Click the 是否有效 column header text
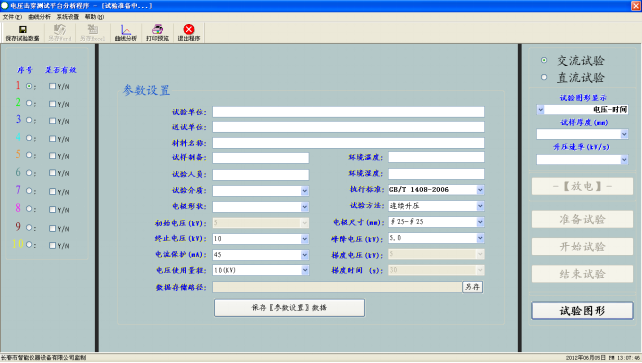 tap(61, 70)
